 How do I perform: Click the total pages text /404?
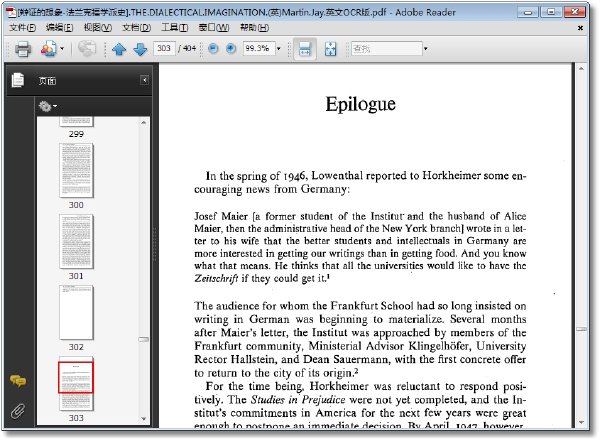pos(187,48)
